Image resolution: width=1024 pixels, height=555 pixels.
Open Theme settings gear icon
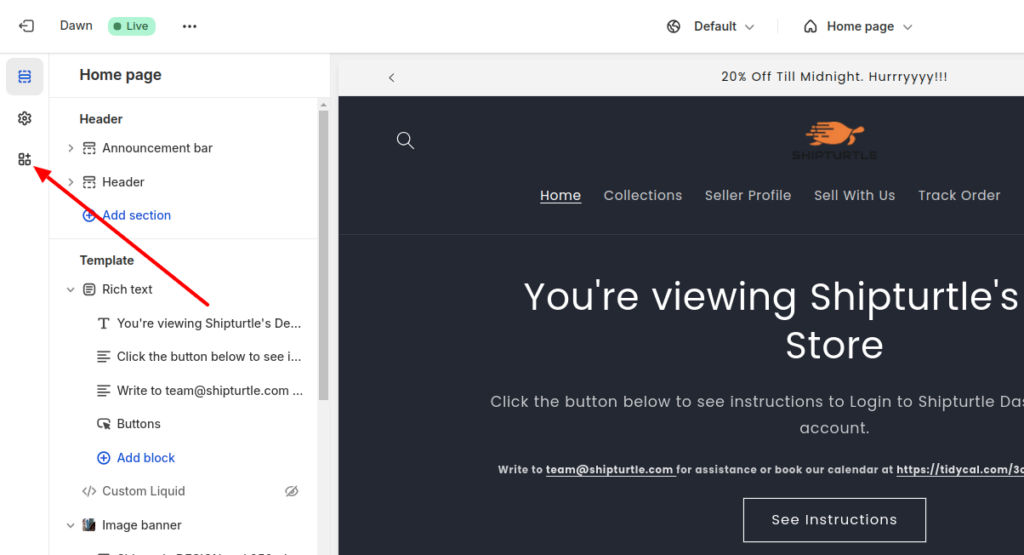tap(25, 118)
